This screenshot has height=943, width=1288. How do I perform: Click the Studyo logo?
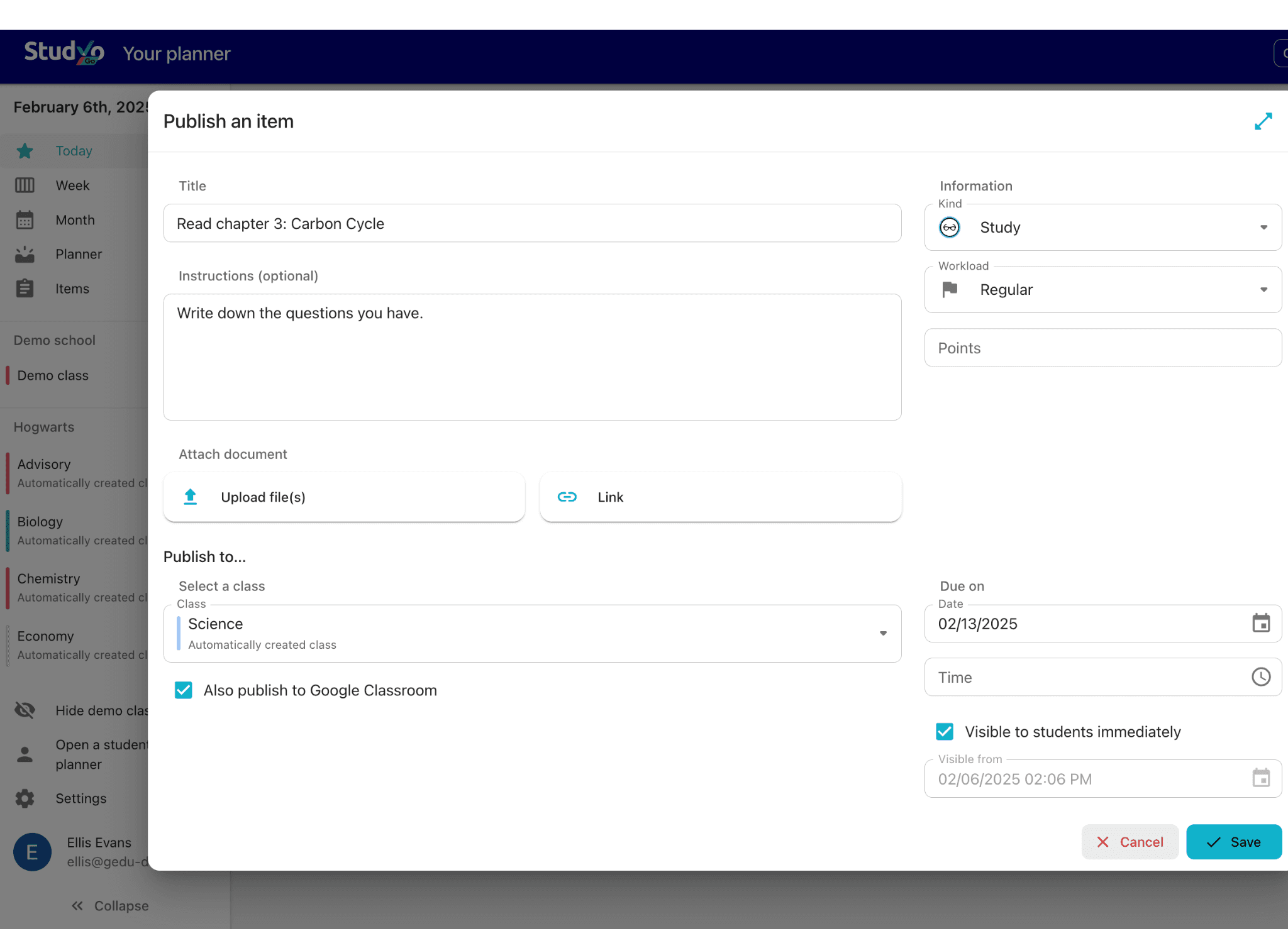coord(64,53)
